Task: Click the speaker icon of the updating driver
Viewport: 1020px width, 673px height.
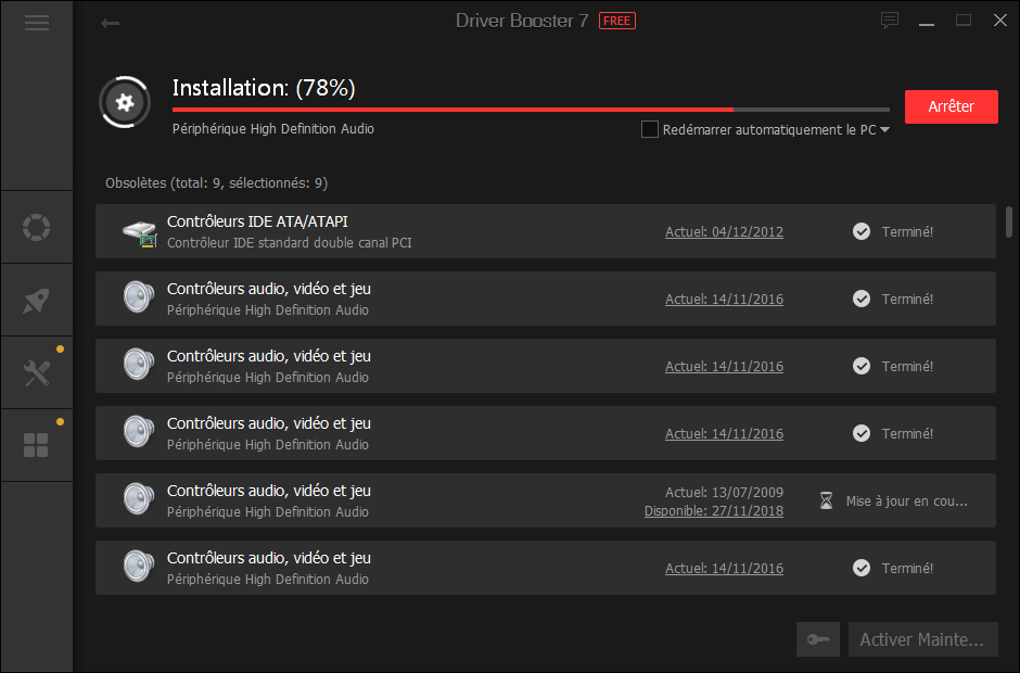Action: 139,499
